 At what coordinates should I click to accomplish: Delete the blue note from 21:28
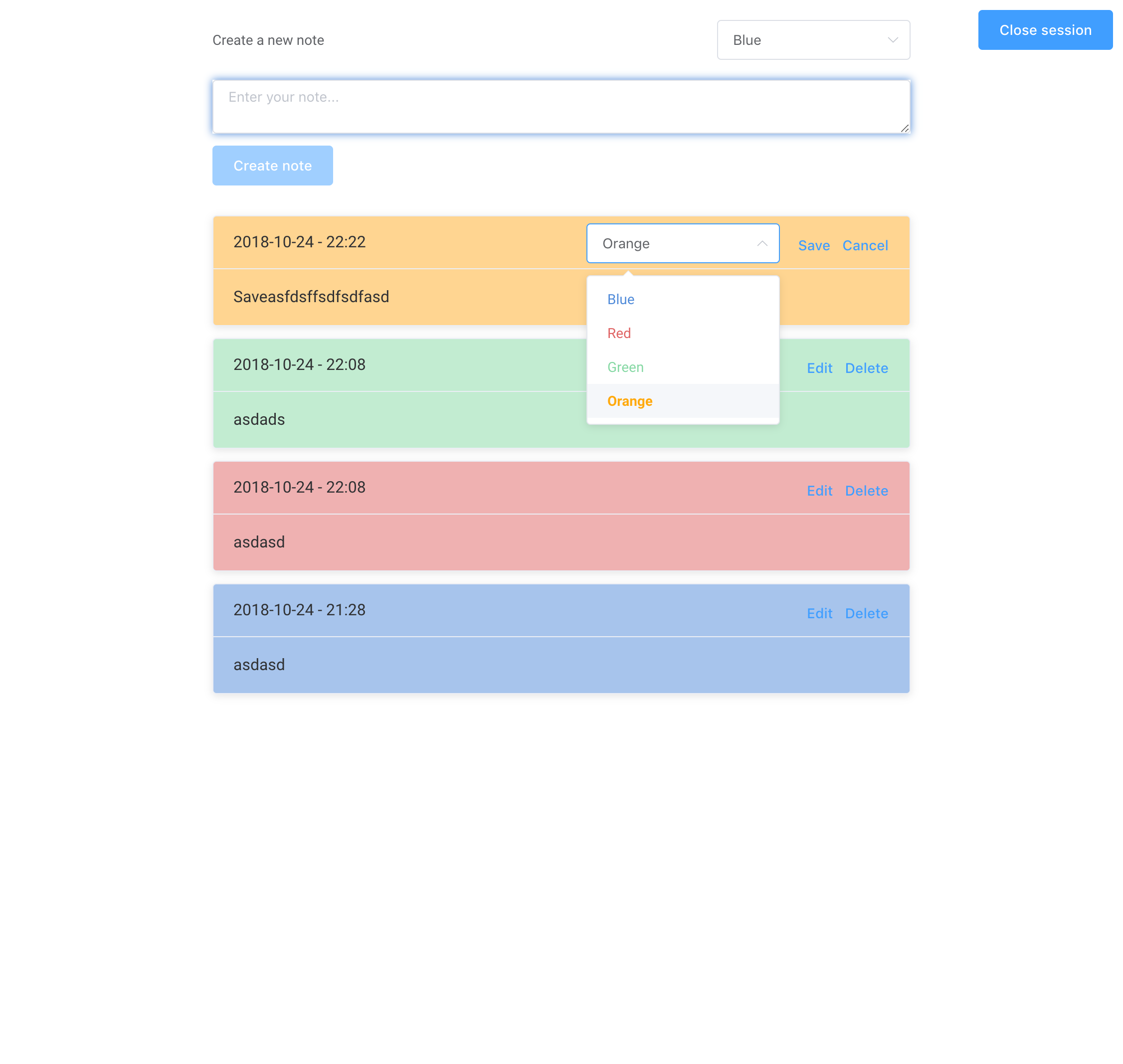[866, 613]
